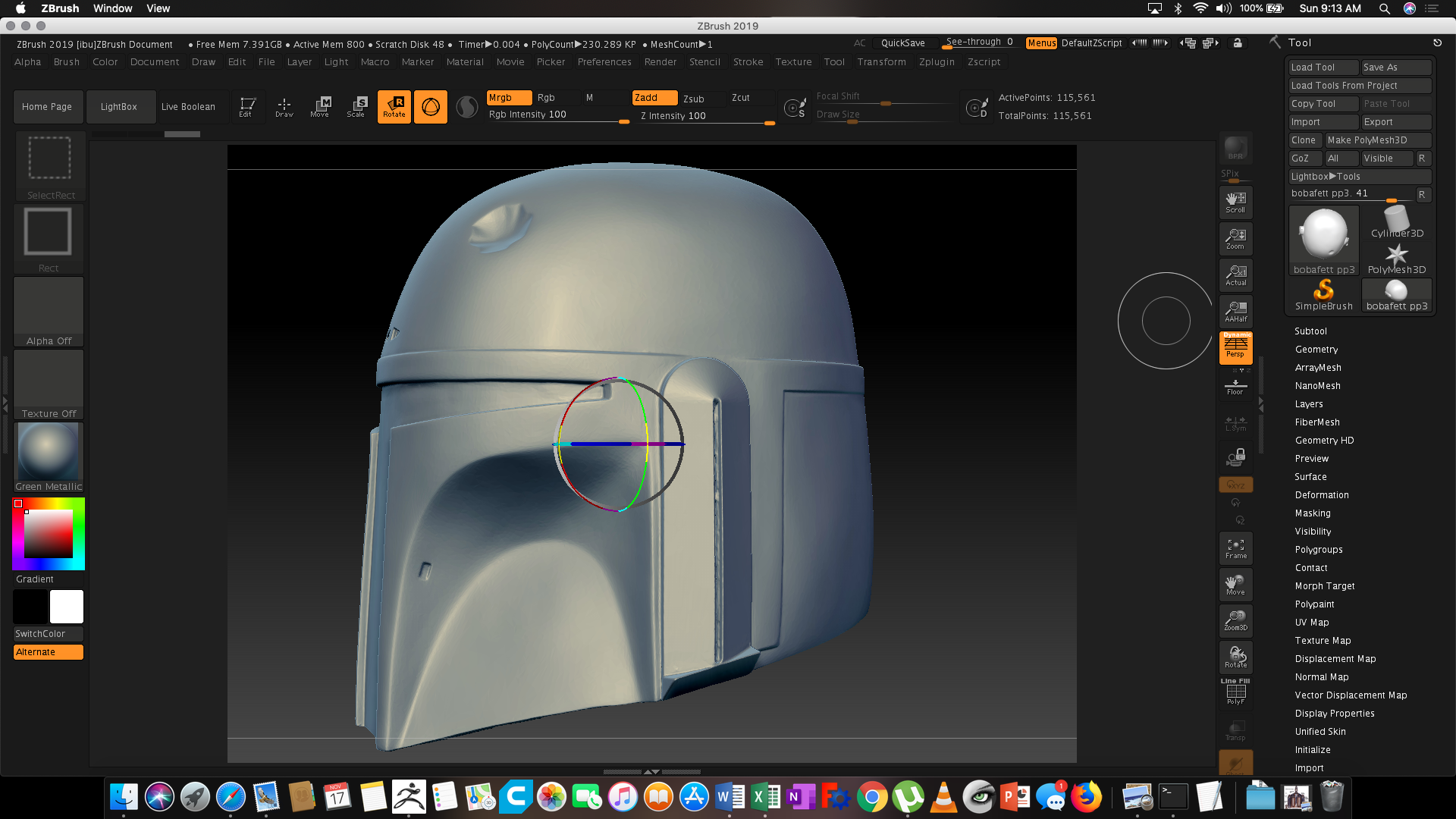The width and height of the screenshot is (1456, 819).
Task: Toggle Perspective (Persp) button
Action: (1235, 347)
